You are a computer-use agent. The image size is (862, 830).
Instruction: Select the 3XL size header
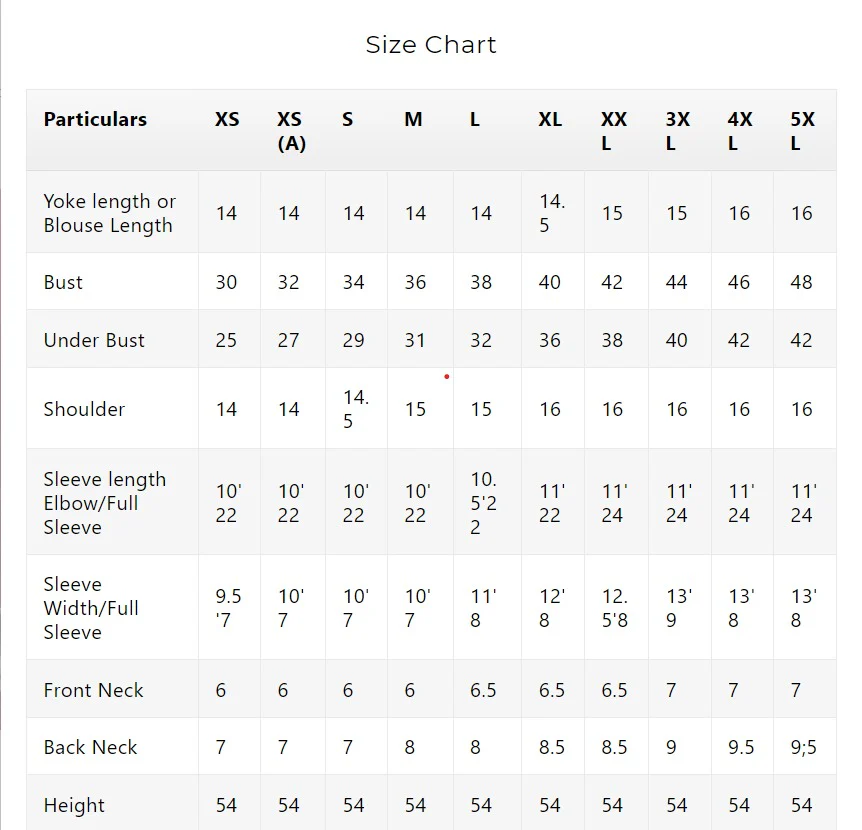coord(677,131)
